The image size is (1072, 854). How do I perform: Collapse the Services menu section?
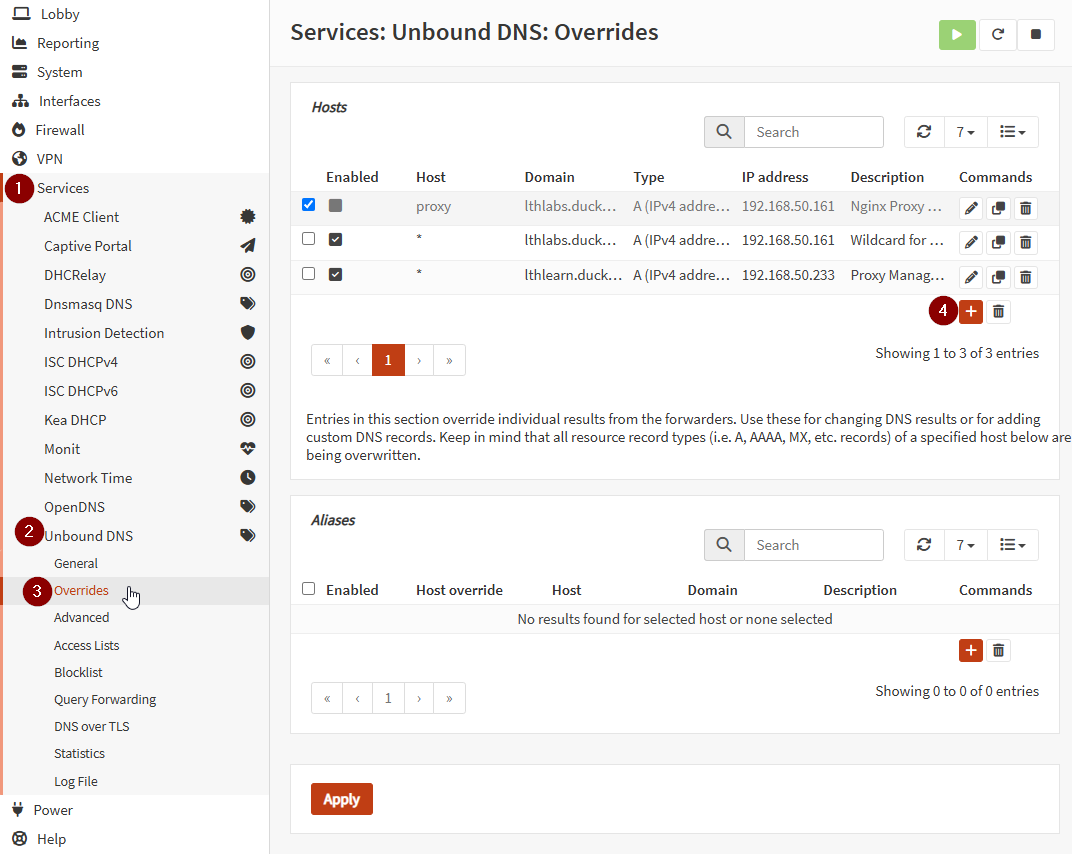click(63, 188)
